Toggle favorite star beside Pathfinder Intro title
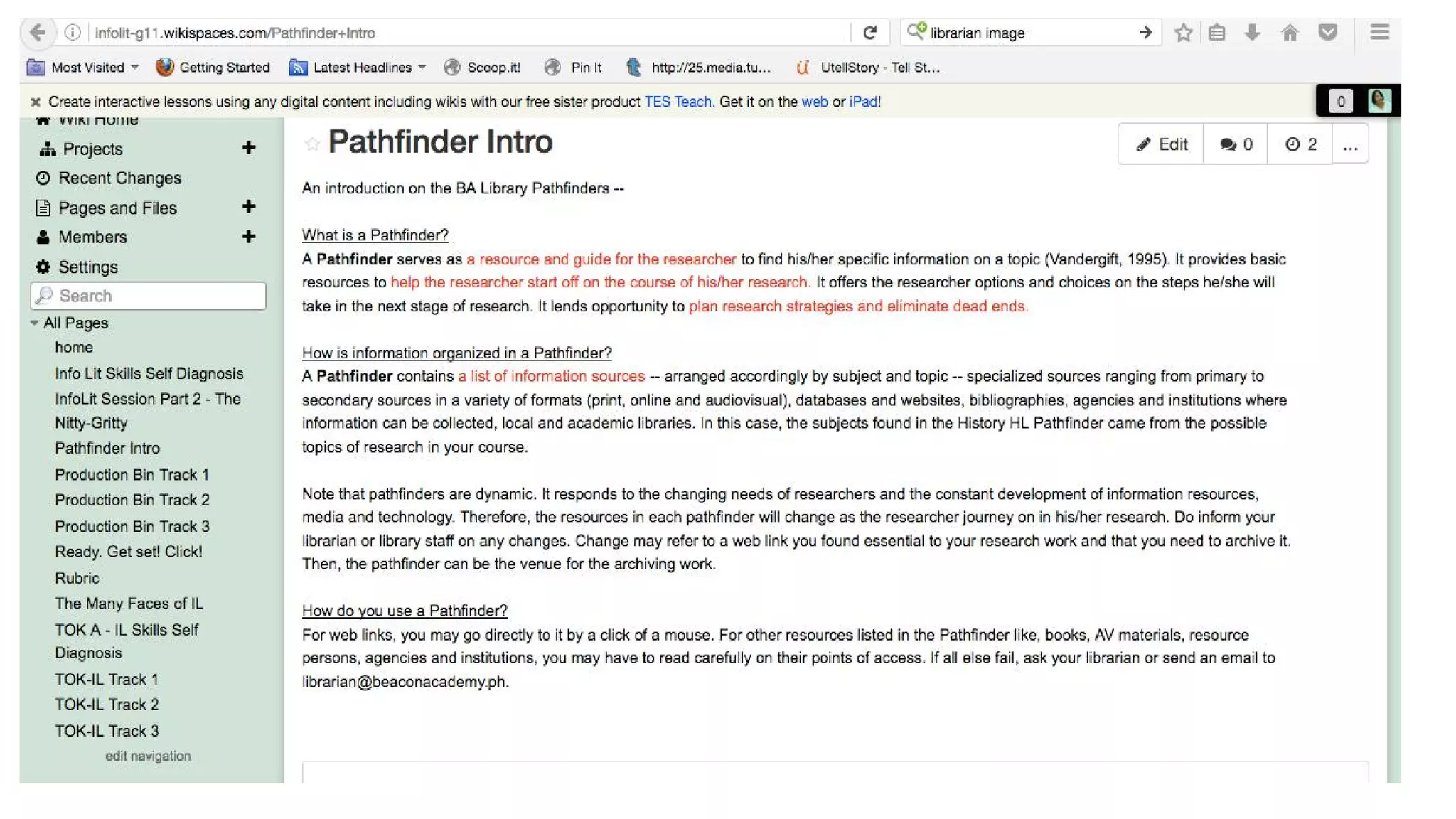 312,144
